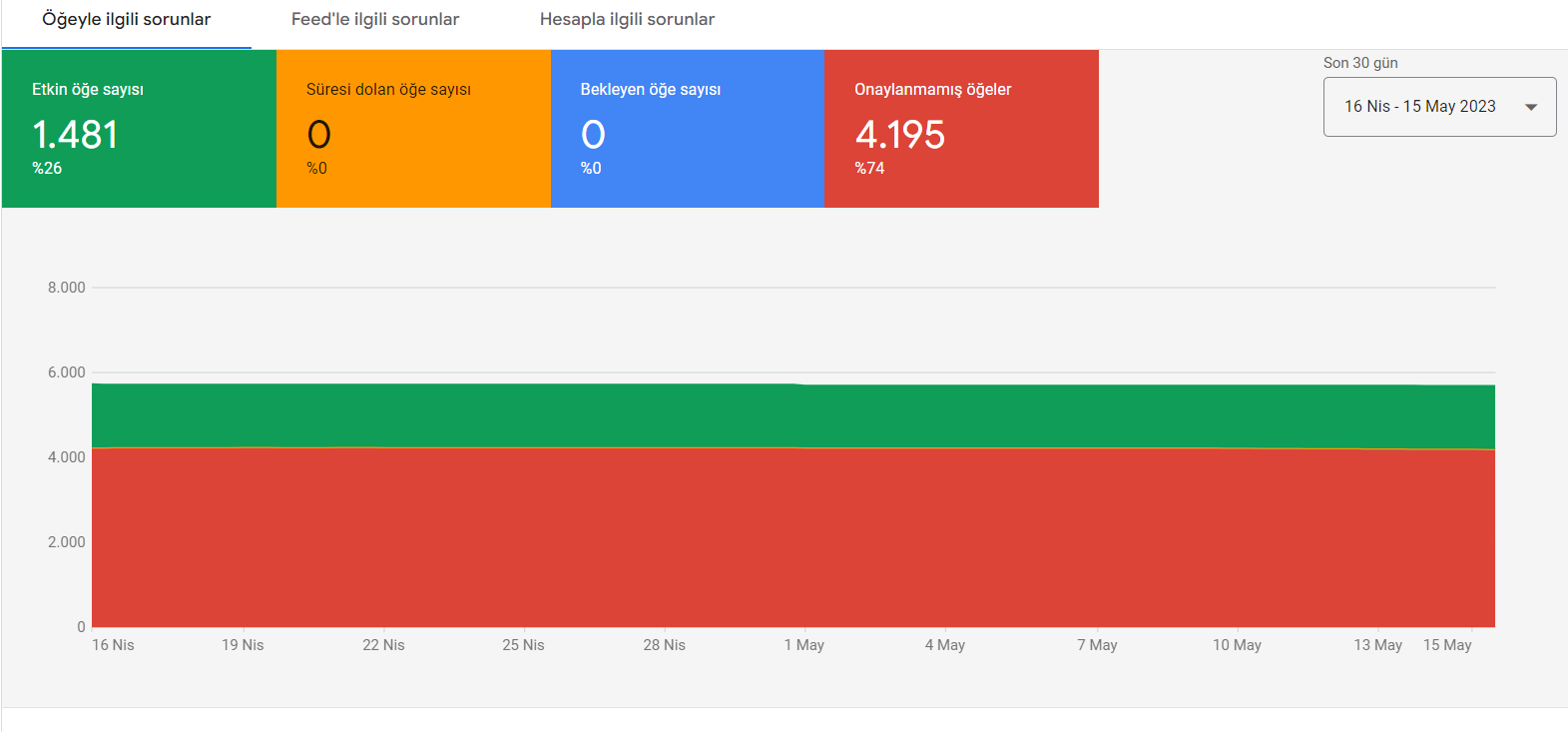Viewport: 1568px width, 732px height.
Task: Click the 10 May marker on x-axis
Action: 1237,645
